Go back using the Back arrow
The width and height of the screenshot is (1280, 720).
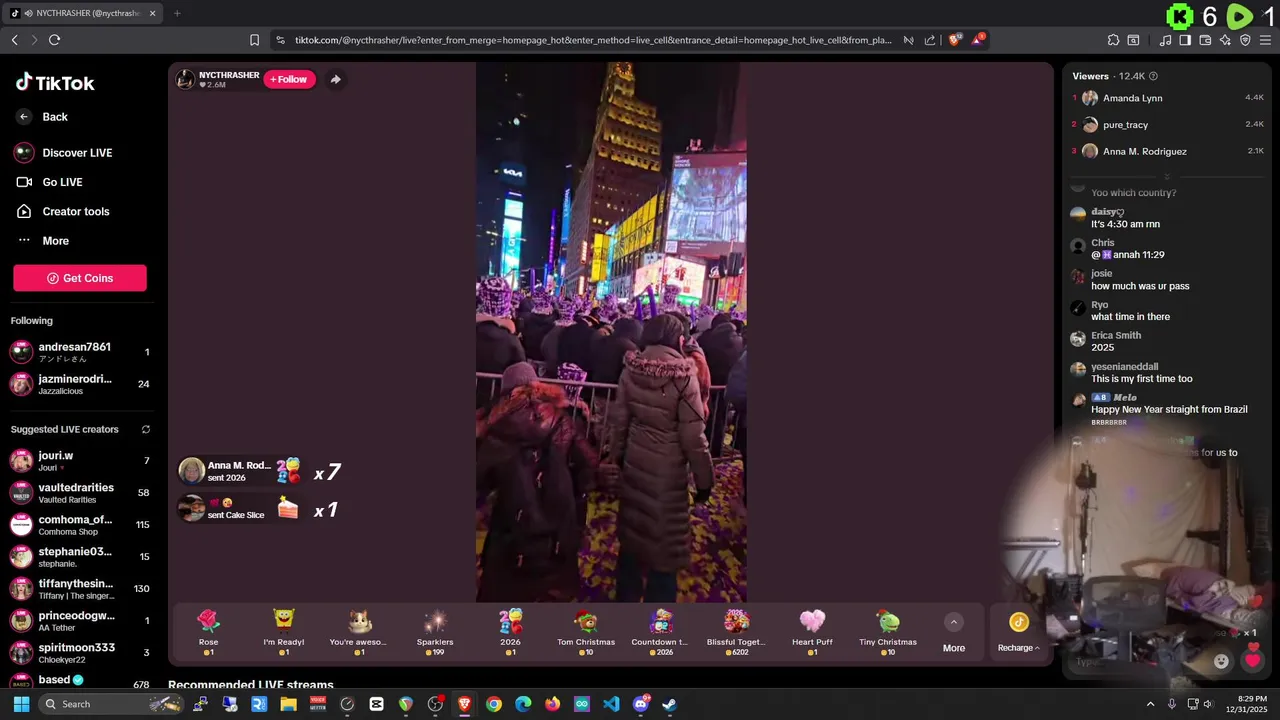[24, 117]
